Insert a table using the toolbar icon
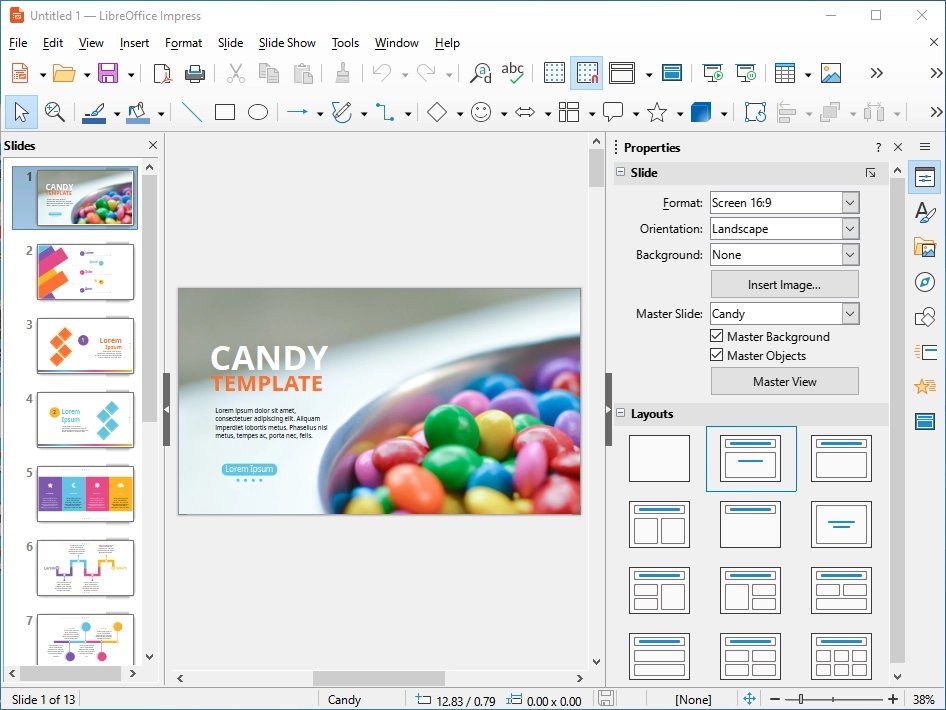 (x=786, y=72)
